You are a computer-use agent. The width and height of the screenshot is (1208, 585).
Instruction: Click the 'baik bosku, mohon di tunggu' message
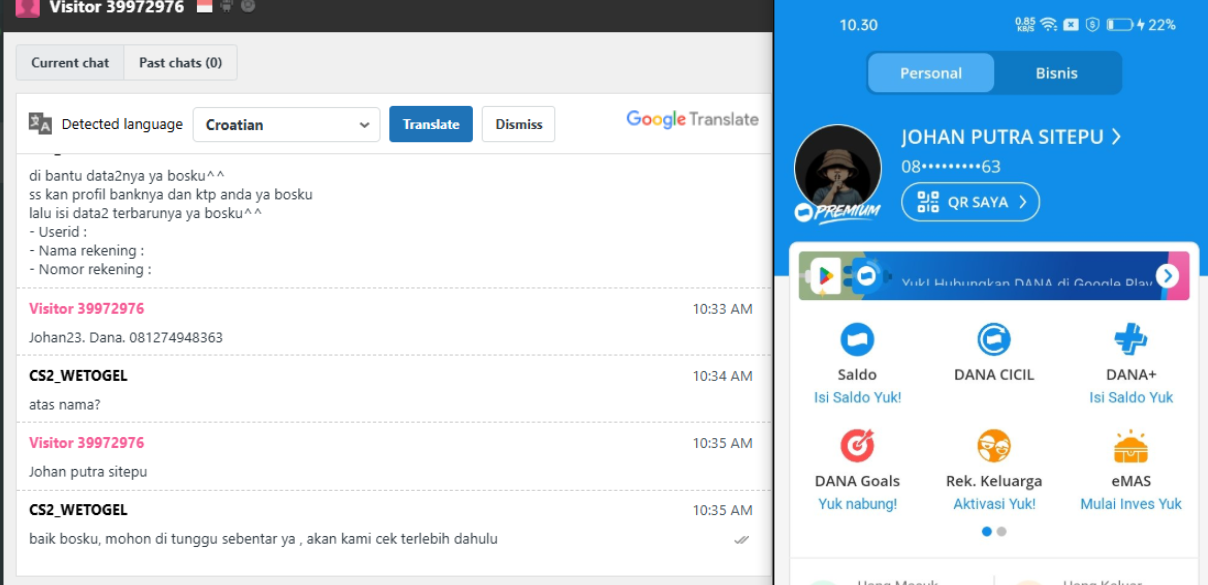coord(263,539)
